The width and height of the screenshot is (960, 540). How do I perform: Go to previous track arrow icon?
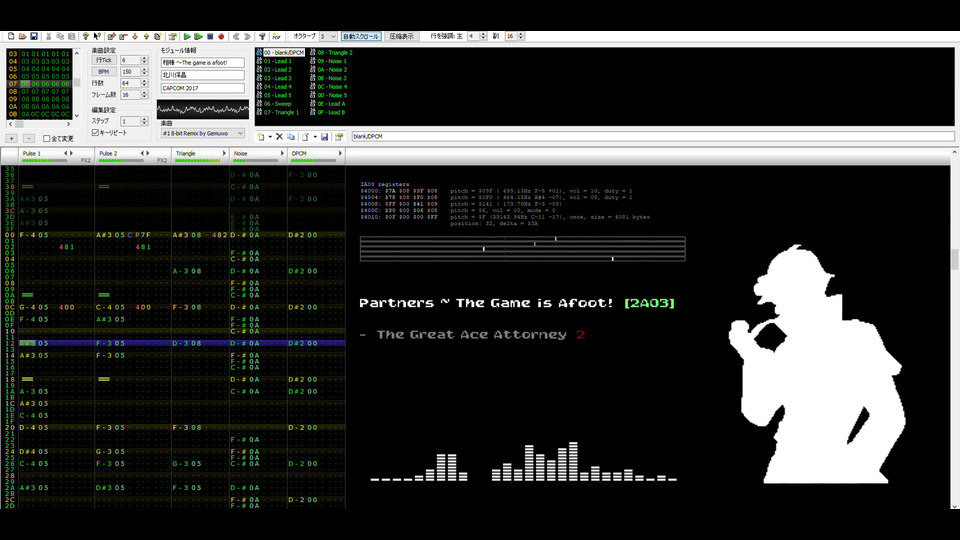coord(236,37)
